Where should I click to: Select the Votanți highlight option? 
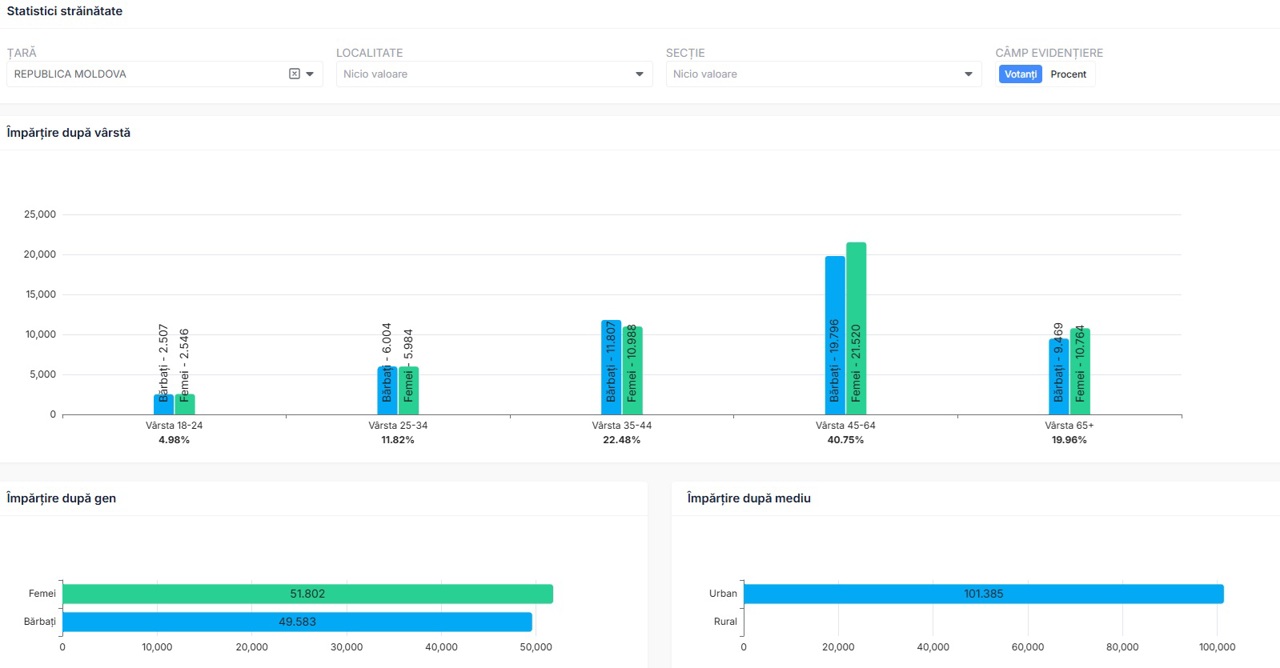1020,74
